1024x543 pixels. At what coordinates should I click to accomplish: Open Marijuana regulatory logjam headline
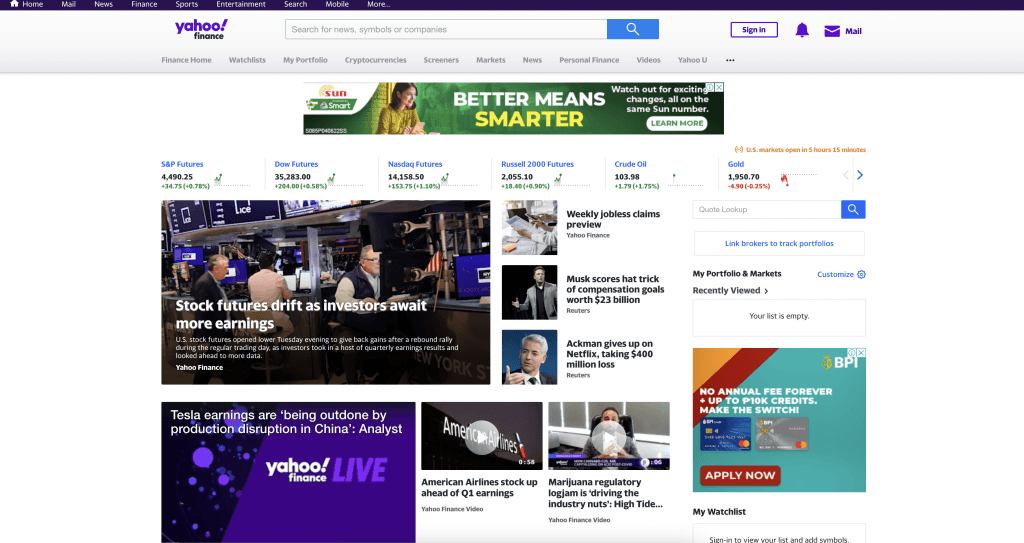point(605,493)
